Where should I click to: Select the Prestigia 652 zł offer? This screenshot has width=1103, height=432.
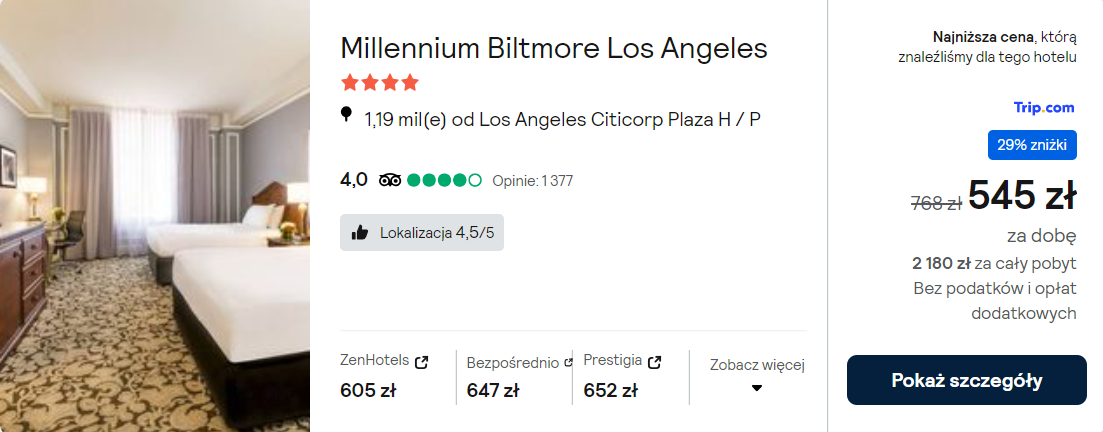coord(610,390)
